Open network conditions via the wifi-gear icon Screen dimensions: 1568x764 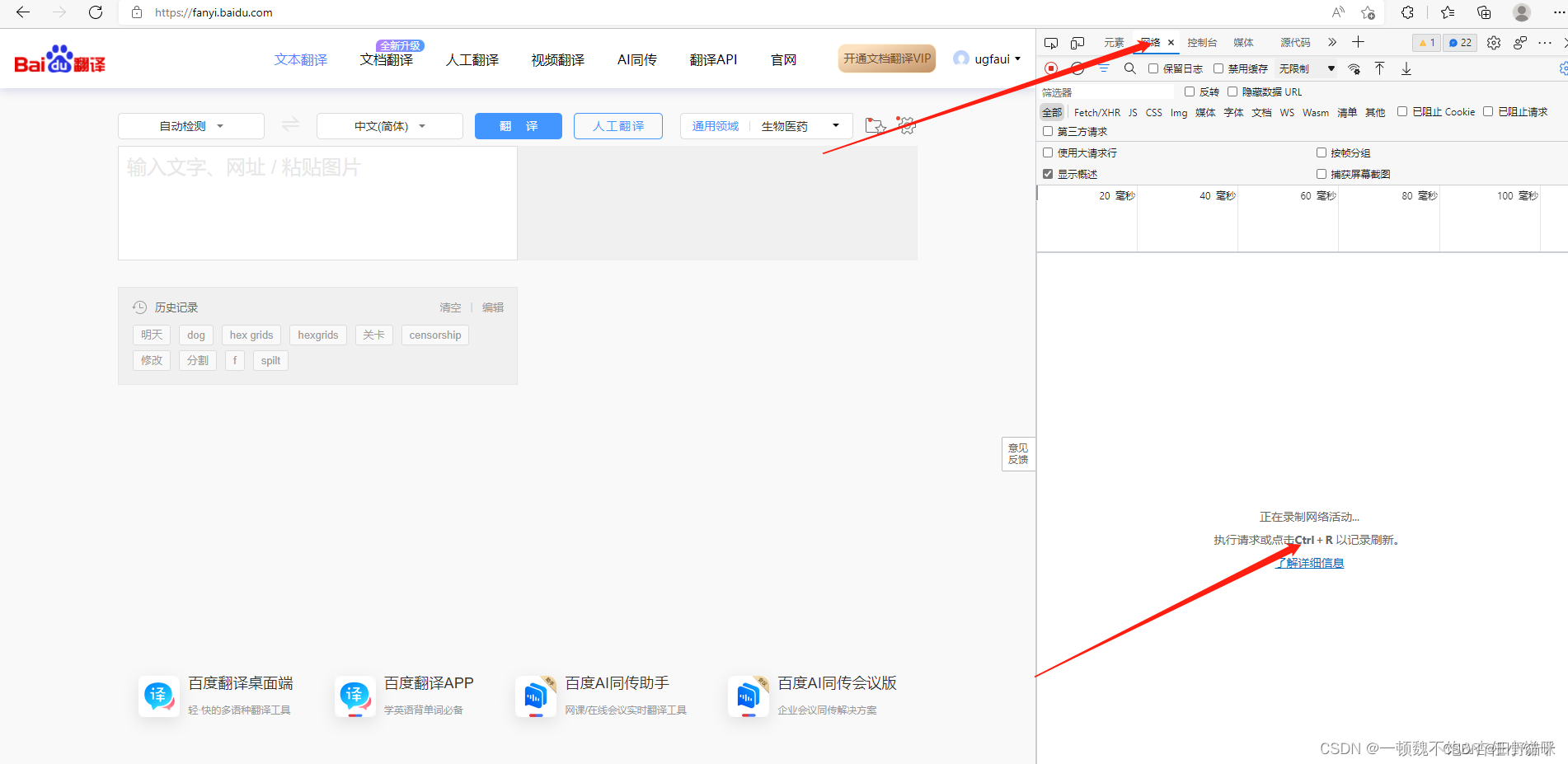pos(1354,68)
